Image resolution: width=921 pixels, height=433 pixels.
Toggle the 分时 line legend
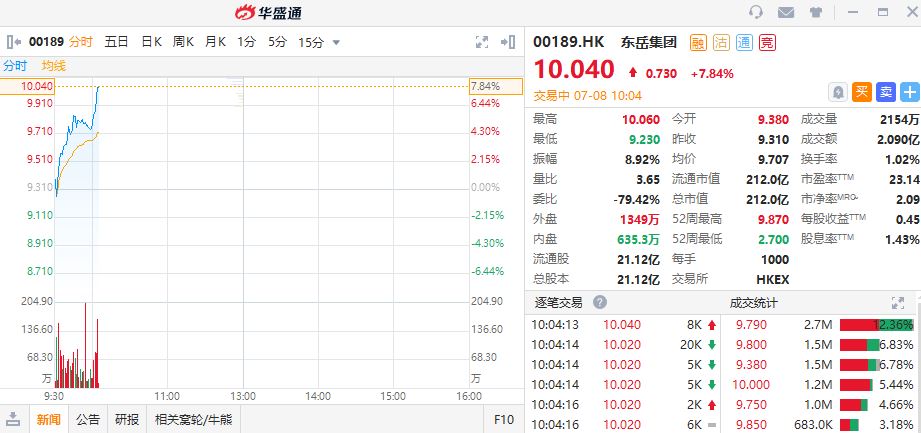click(x=15, y=66)
